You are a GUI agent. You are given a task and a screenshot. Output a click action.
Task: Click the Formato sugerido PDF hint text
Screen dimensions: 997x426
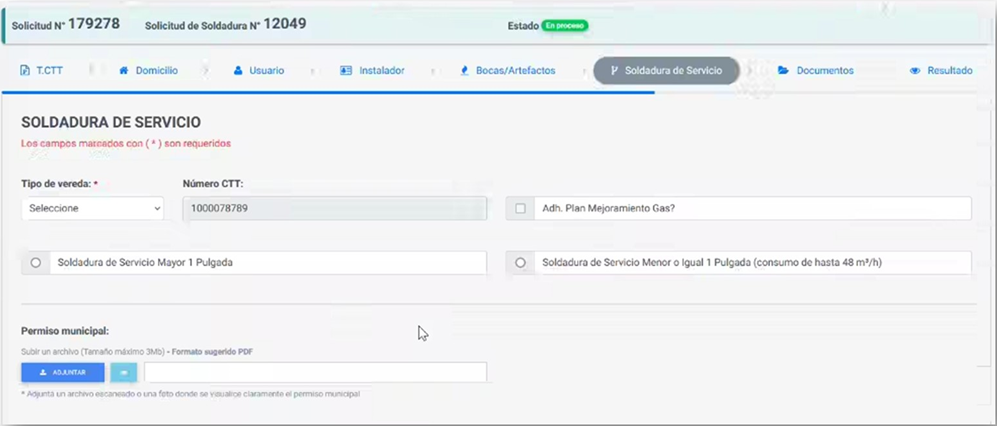tap(210, 352)
